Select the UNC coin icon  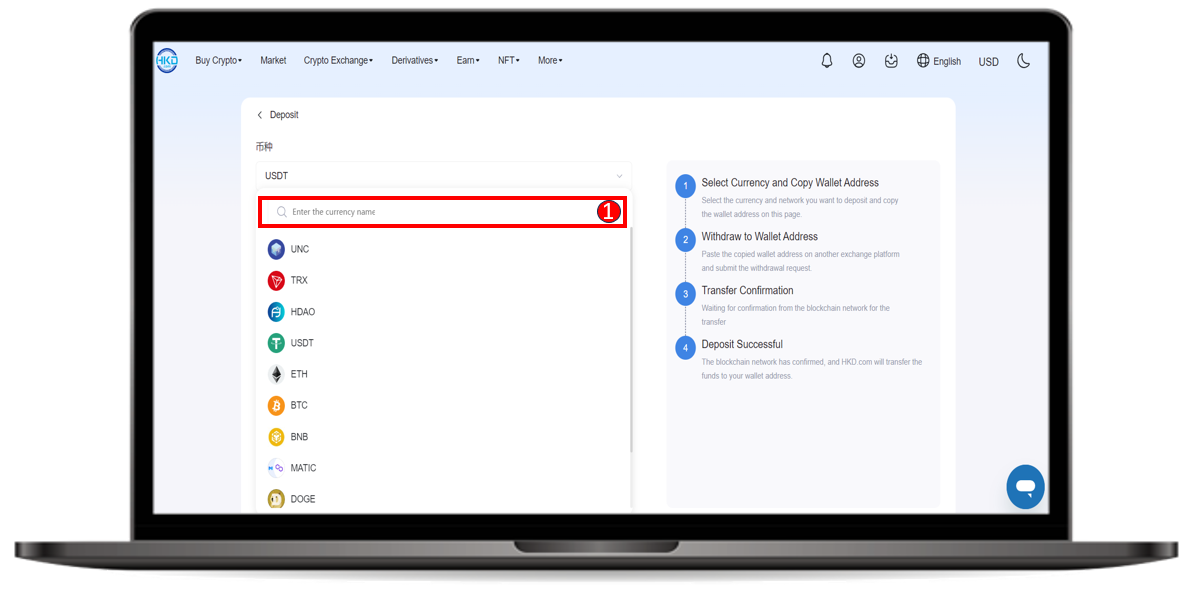[276, 249]
